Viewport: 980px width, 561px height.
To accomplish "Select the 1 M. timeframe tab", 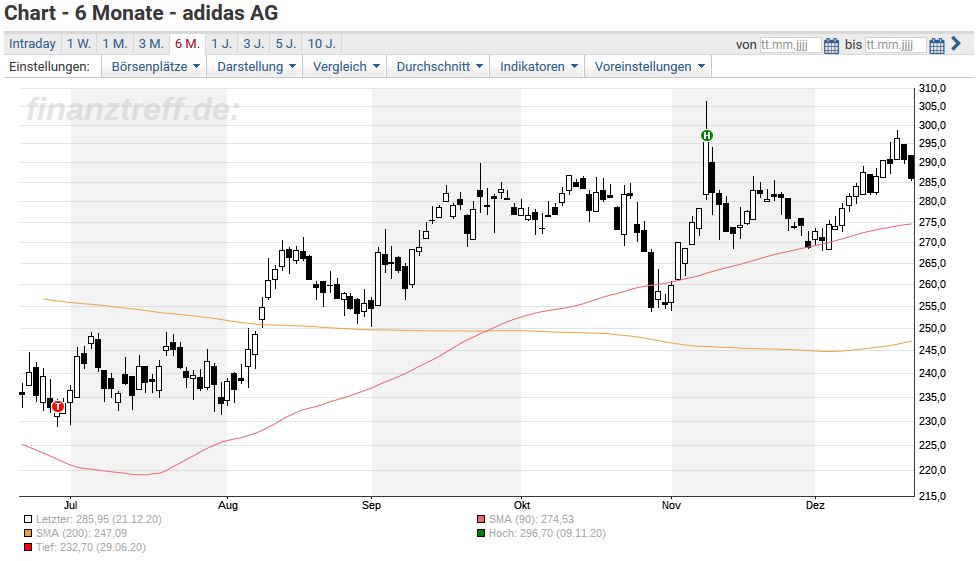I will click(x=115, y=44).
